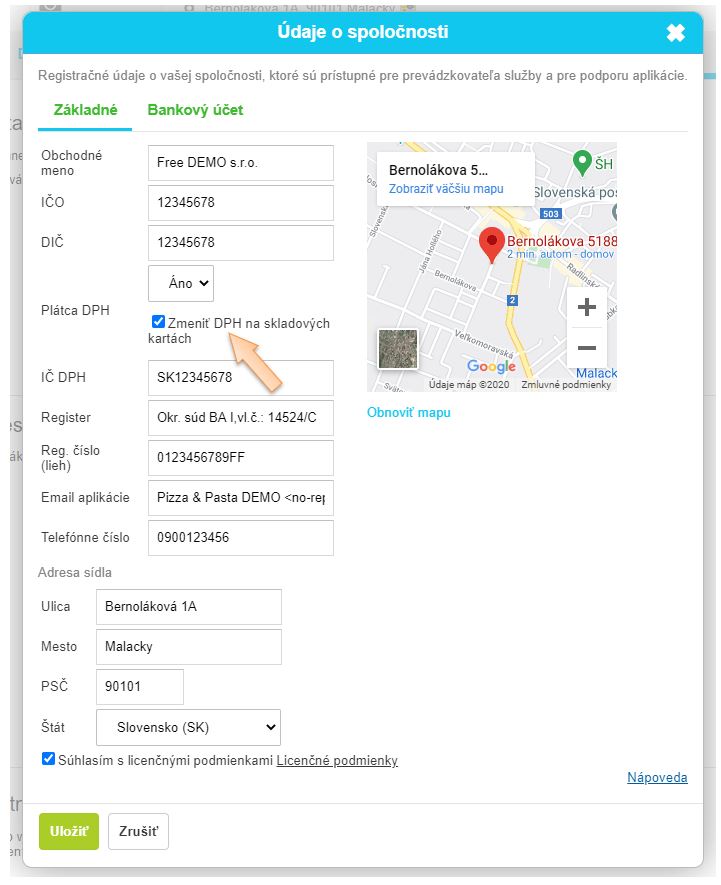Click the Zrušiť cancel button
This screenshot has height=885, width=721.
point(138,831)
